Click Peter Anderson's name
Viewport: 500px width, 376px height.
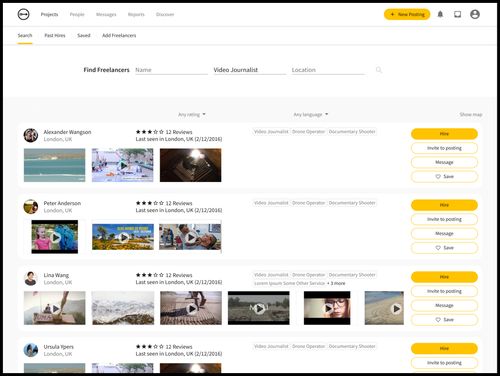click(62, 203)
